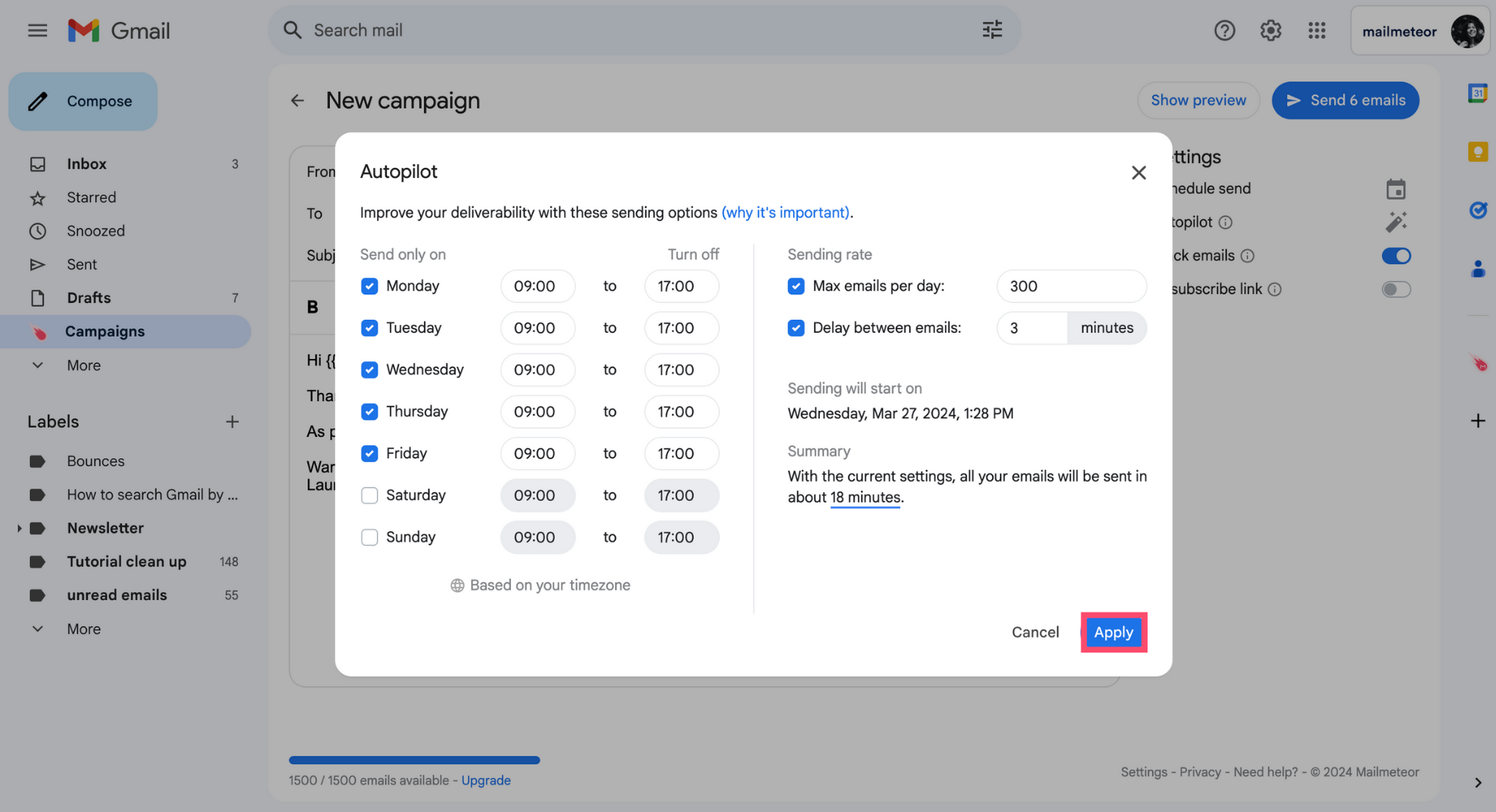Screen dimensions: 1496x812
Task: Open Google Keep side panel icon
Action: (1478, 152)
